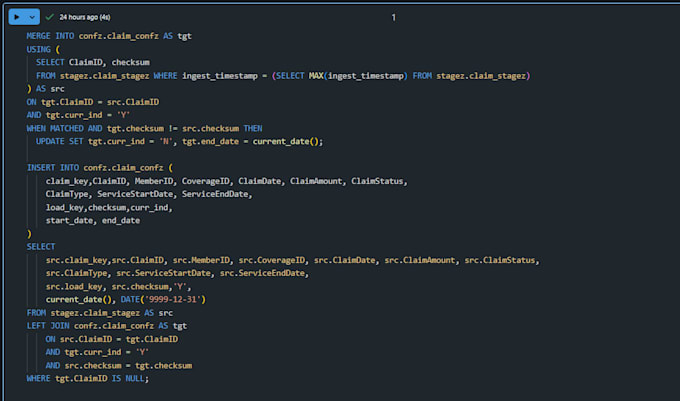Image resolution: width=680 pixels, height=401 pixels.
Task: Click 'AND src.checksum = tgt.checksum' line
Action: point(119,365)
